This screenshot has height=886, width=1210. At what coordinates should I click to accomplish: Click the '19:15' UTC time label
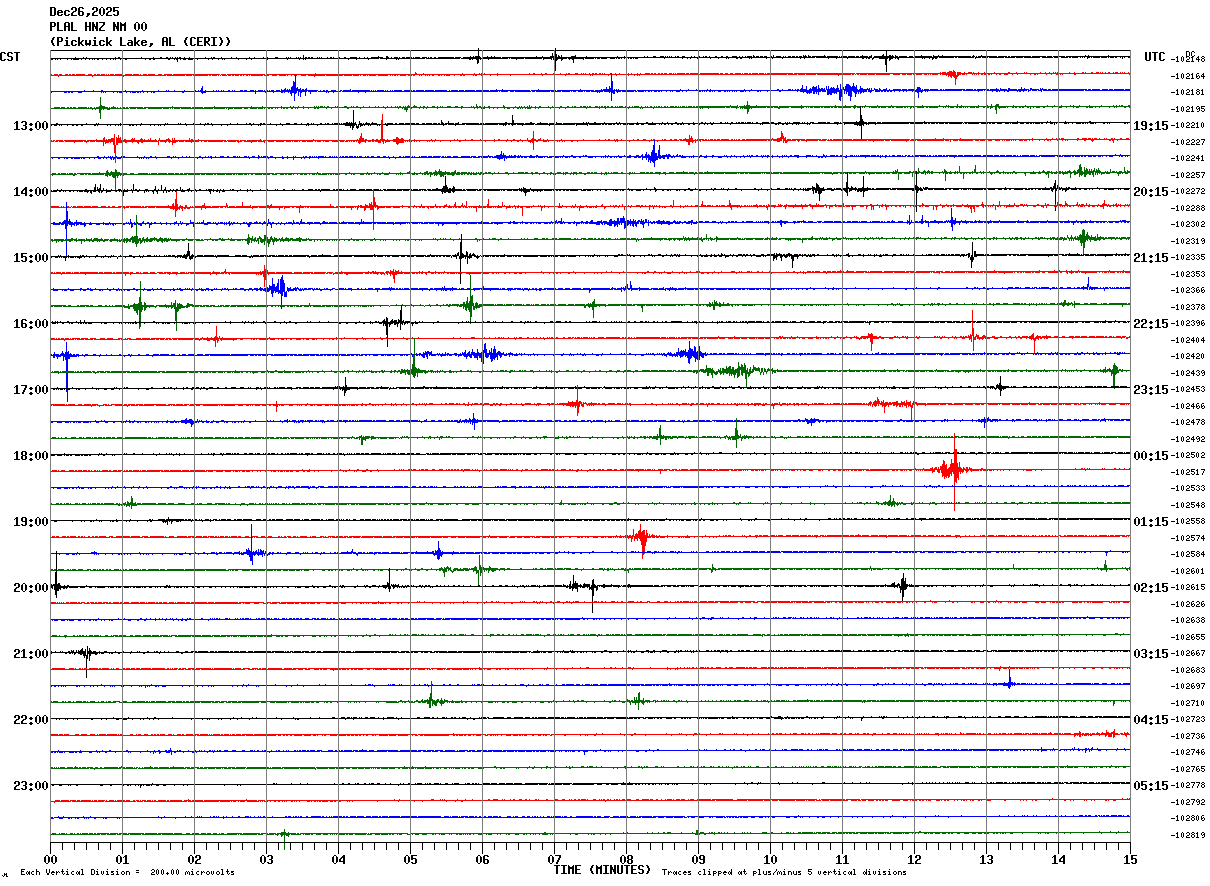coord(1151,126)
